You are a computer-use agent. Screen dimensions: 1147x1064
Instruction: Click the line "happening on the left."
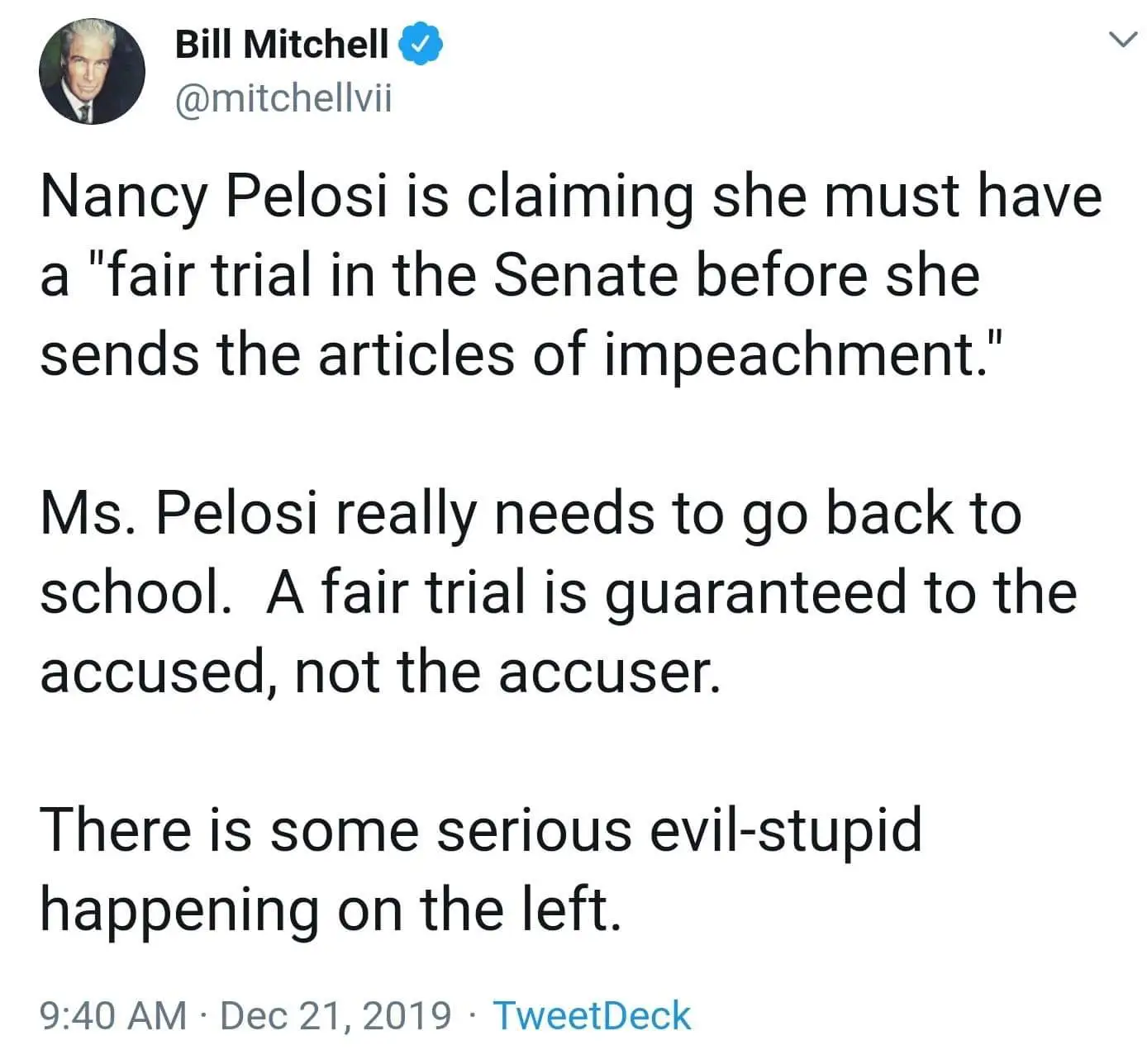[331, 909]
